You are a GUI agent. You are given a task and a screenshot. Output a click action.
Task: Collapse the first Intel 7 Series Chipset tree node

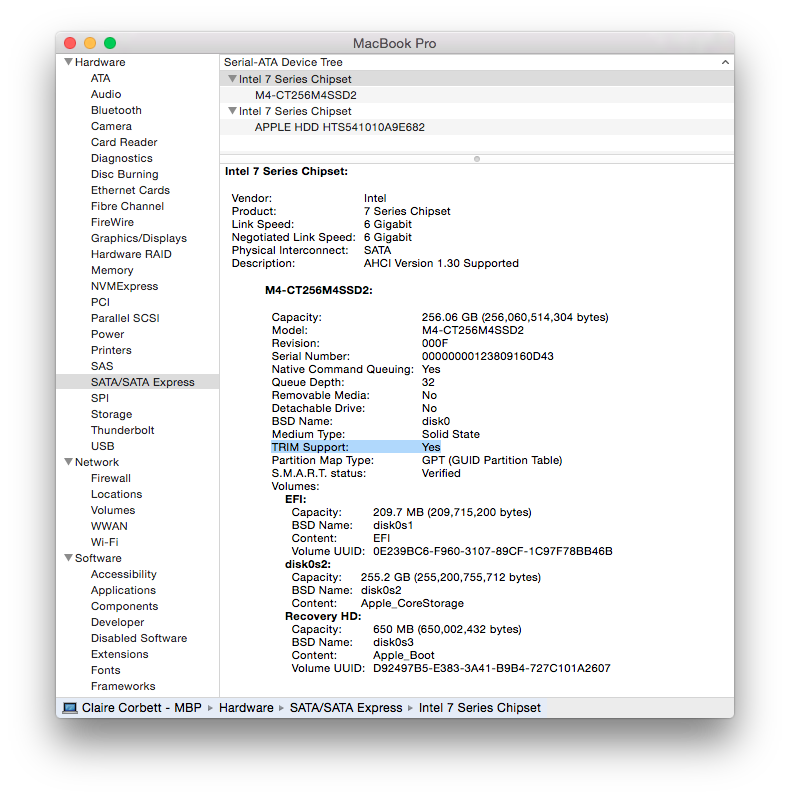tap(232, 78)
